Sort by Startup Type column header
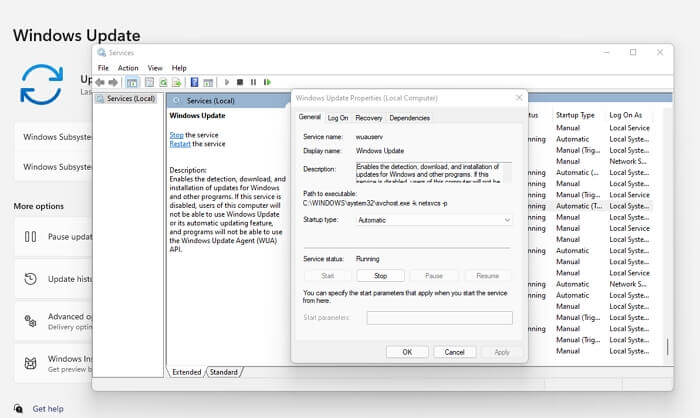 tap(575, 115)
